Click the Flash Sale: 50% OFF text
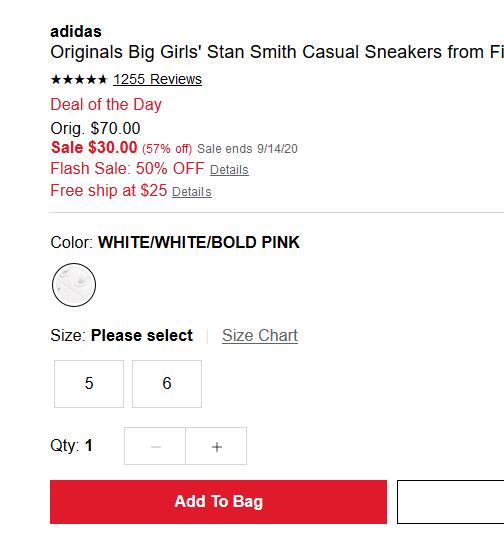Viewport: 504px width, 538px height. (x=127, y=168)
